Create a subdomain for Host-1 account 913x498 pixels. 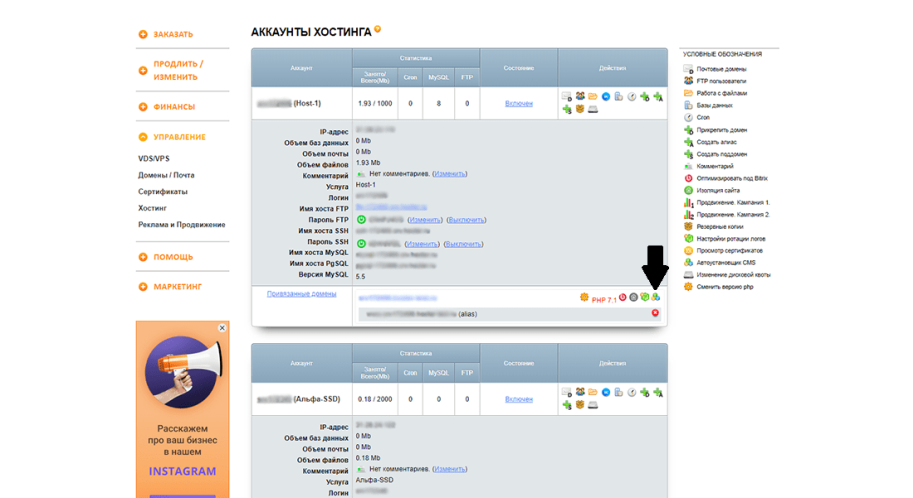(x=567, y=109)
